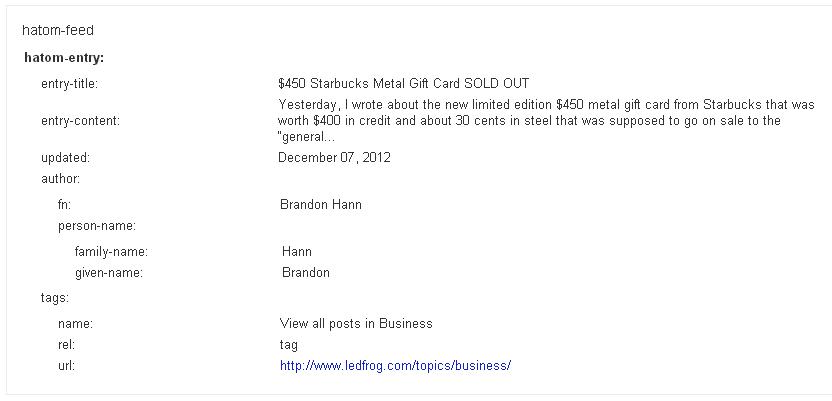
Task: Click the entry-title label
Action: [x=70, y=84]
